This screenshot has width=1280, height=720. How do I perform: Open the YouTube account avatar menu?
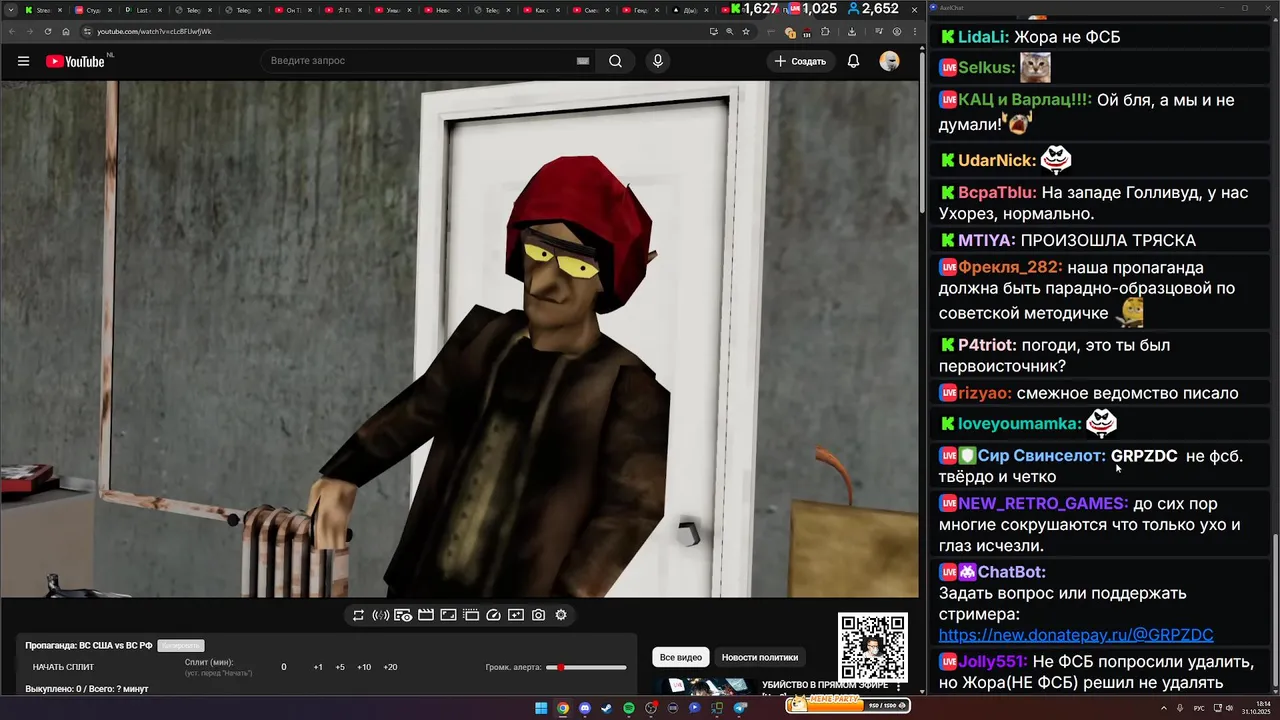889,61
